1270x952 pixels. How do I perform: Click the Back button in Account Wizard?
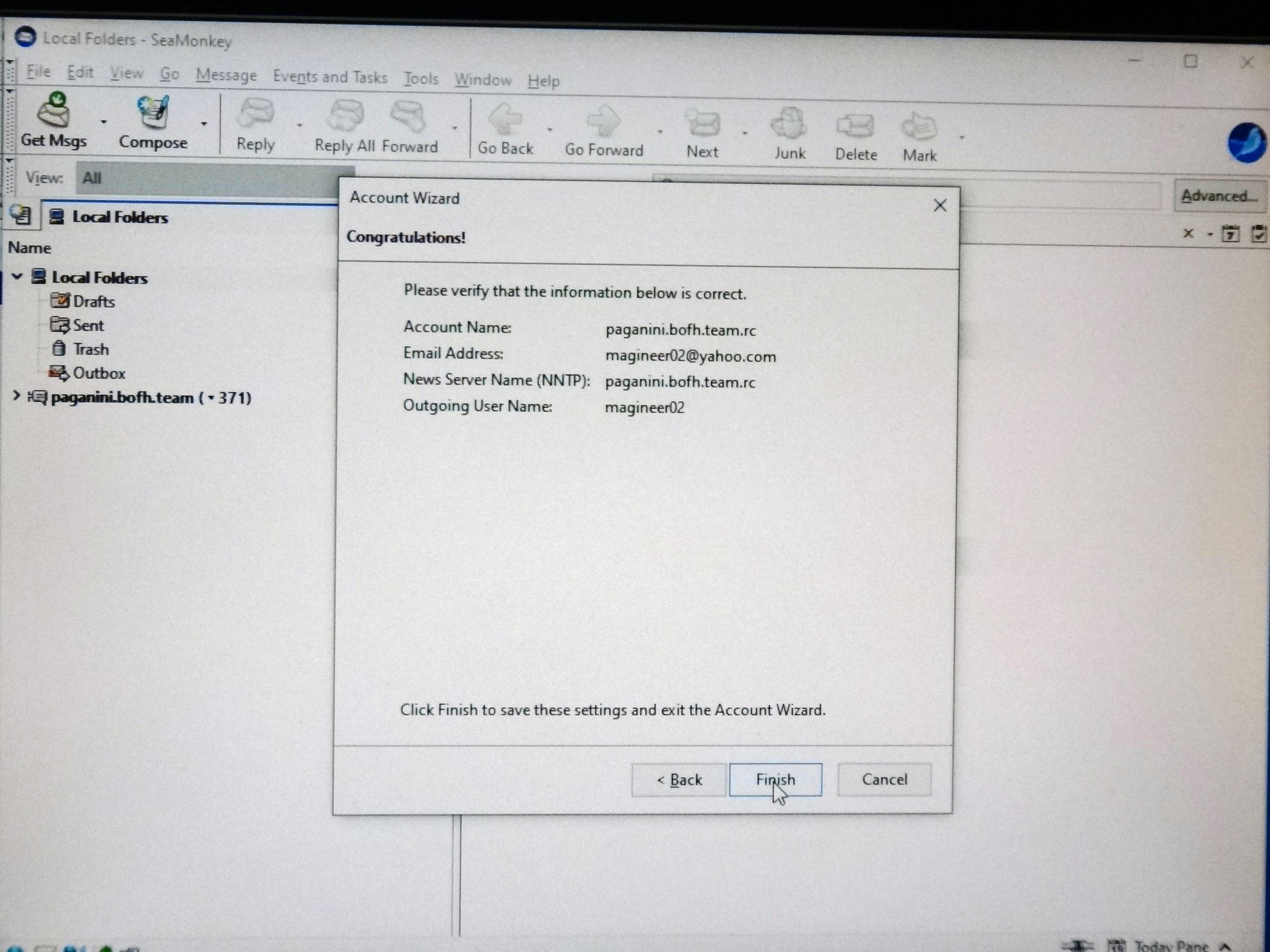tap(679, 780)
